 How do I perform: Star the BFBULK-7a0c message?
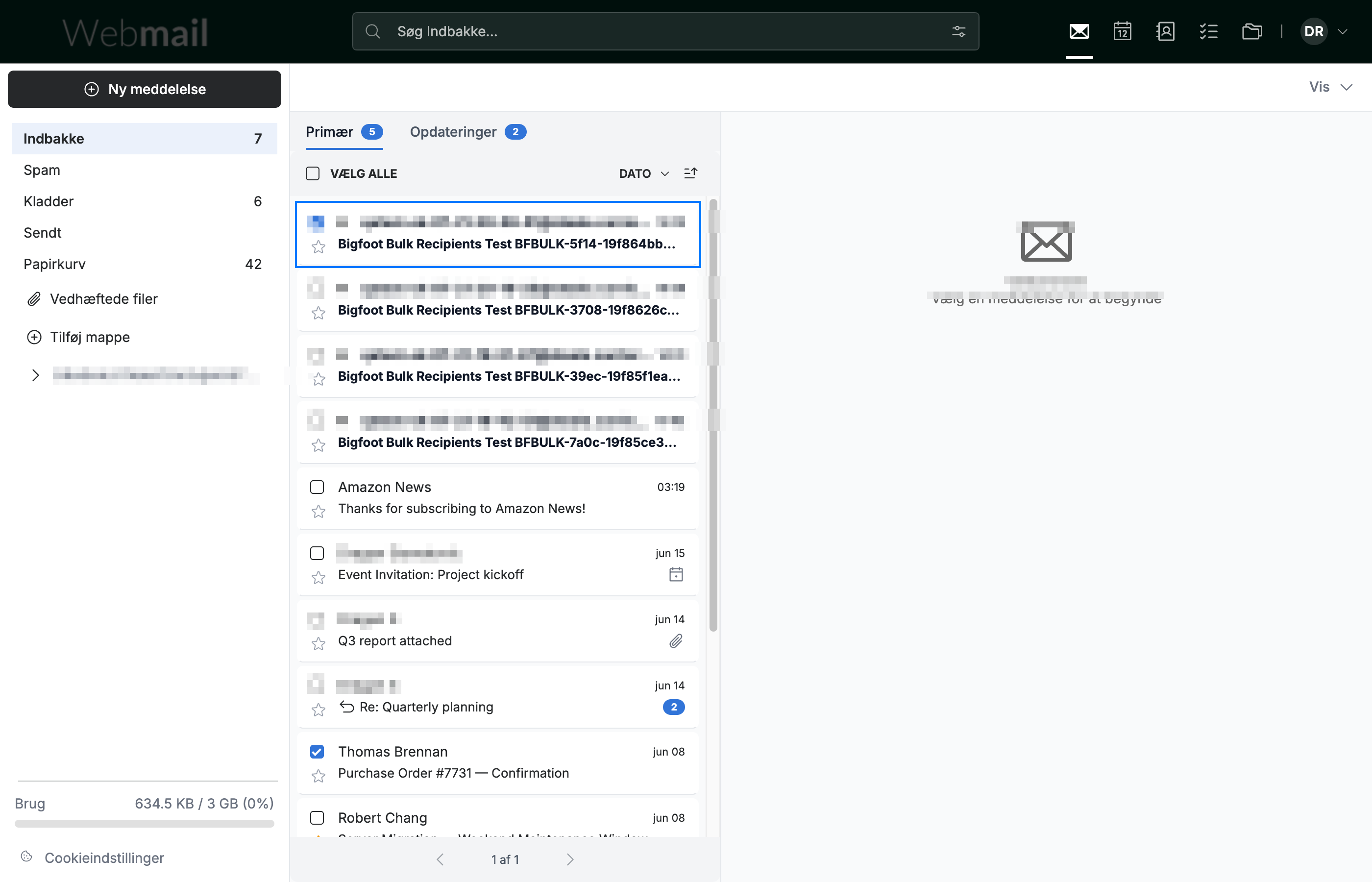pos(318,445)
